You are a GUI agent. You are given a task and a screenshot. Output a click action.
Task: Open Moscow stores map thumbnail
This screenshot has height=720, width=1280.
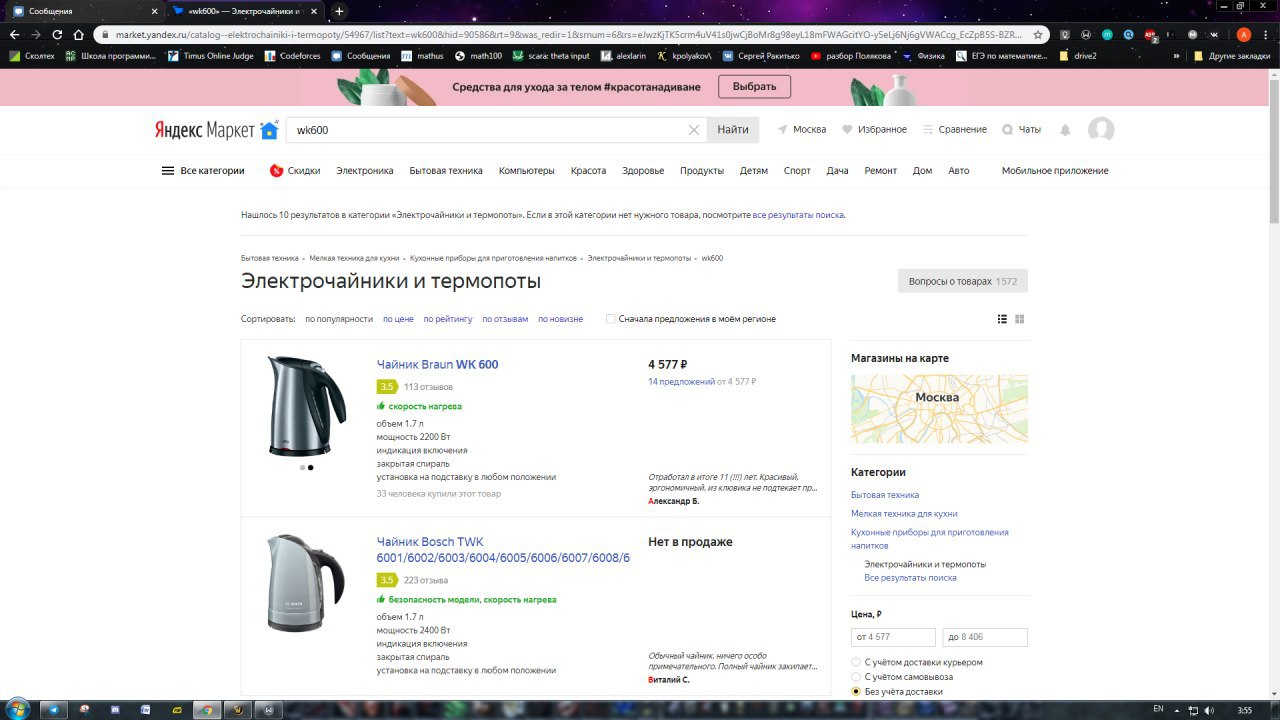click(x=939, y=409)
